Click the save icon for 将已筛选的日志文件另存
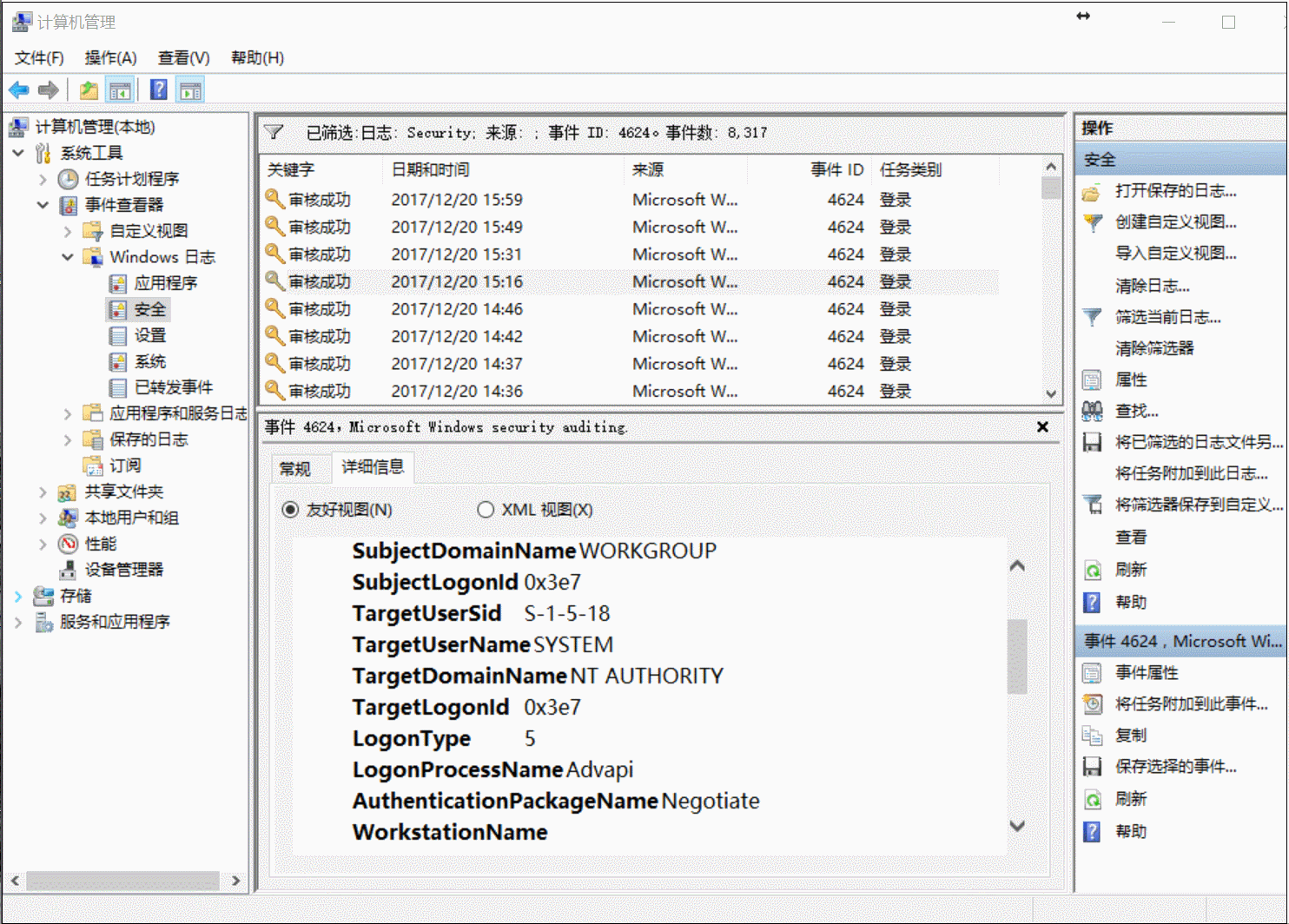This screenshot has width=1289, height=924. (1092, 442)
